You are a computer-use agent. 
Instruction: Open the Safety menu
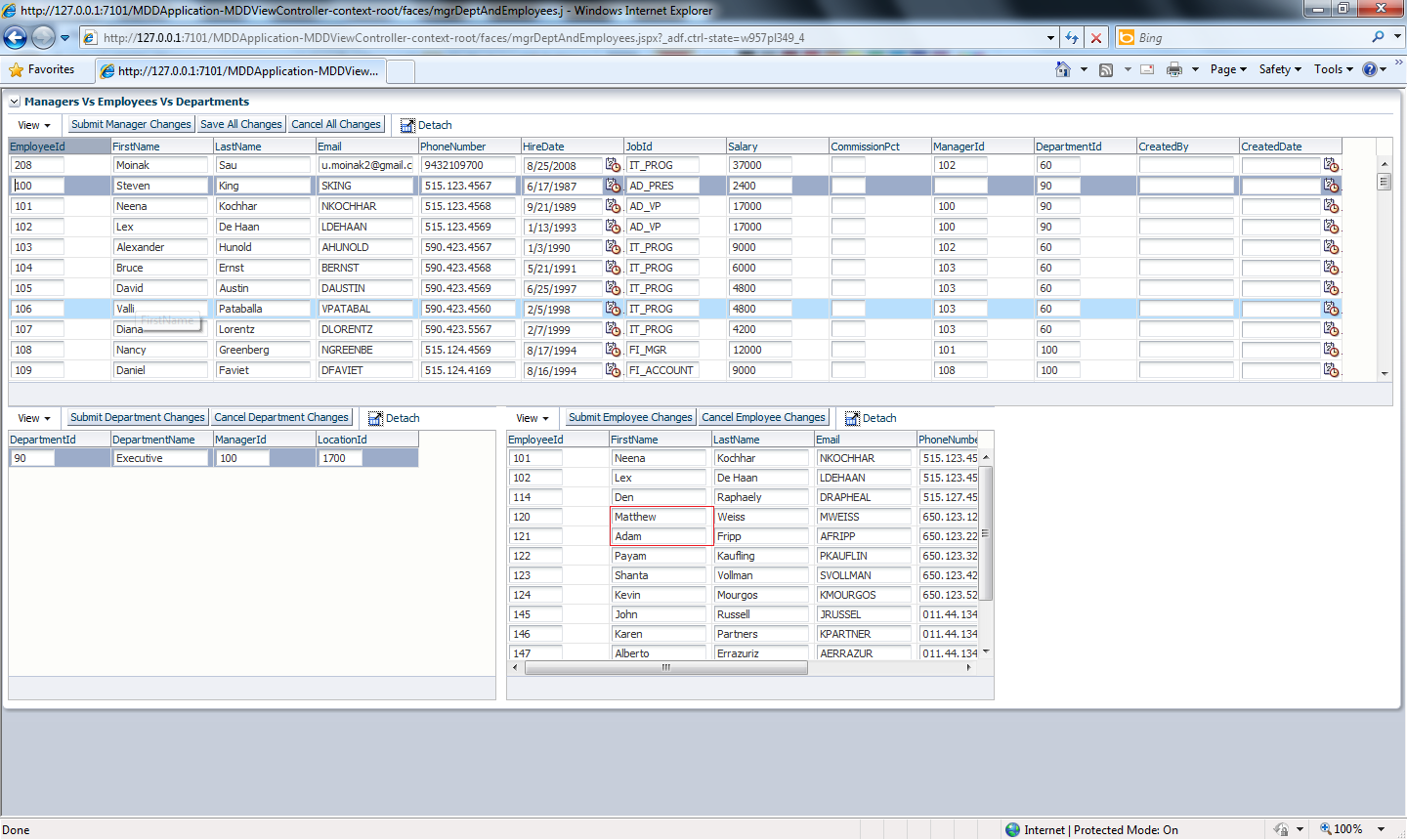tap(1280, 69)
